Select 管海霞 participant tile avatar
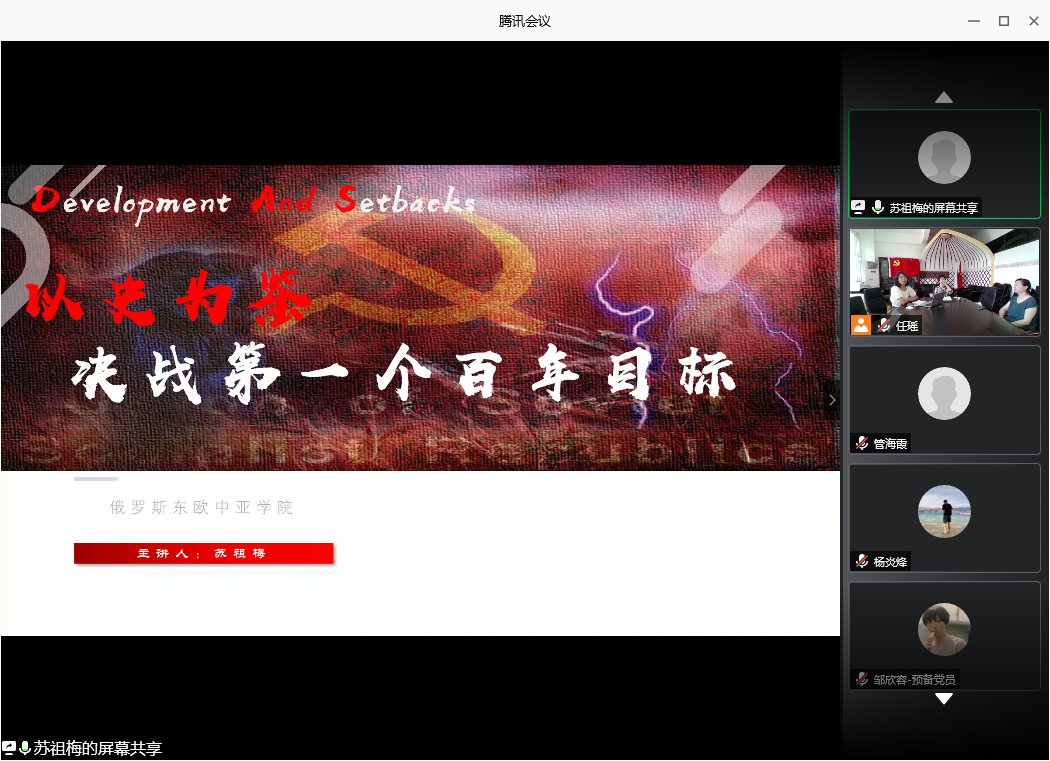This screenshot has width=1050, height=761. tap(944, 393)
